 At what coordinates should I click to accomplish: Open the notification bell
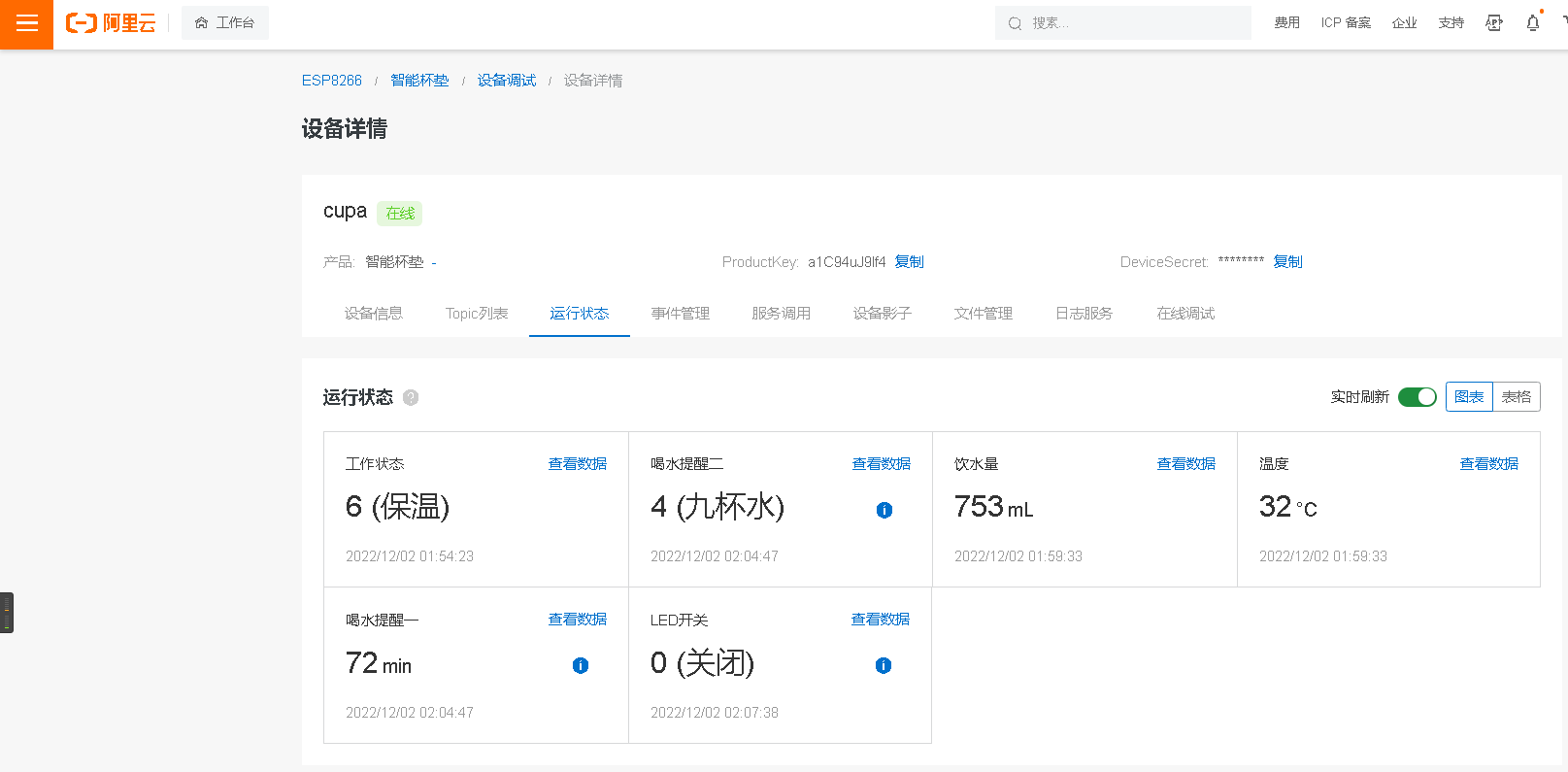[1533, 23]
